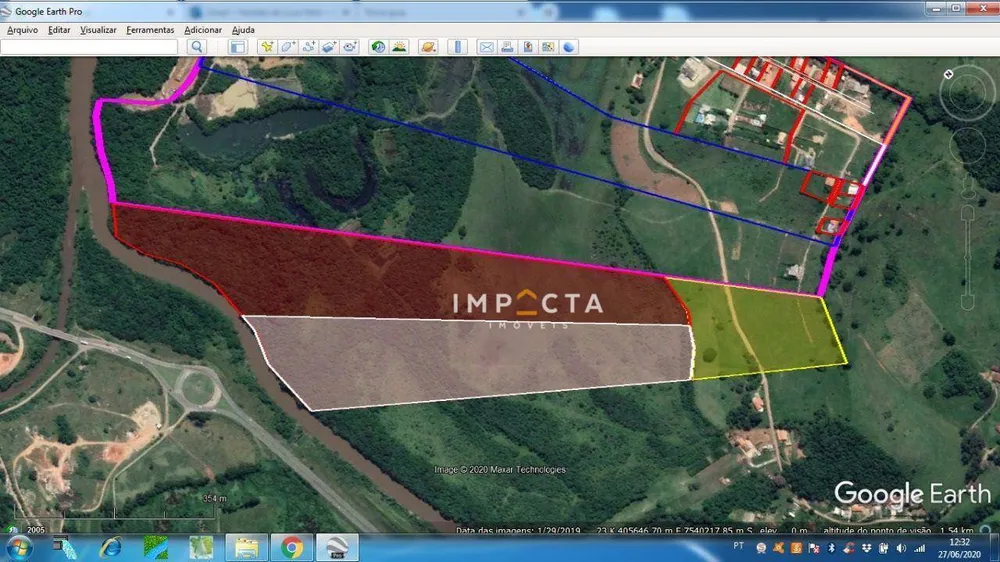Toggle the sidebar panel icon
This screenshot has width=1000, height=562.
point(238,47)
